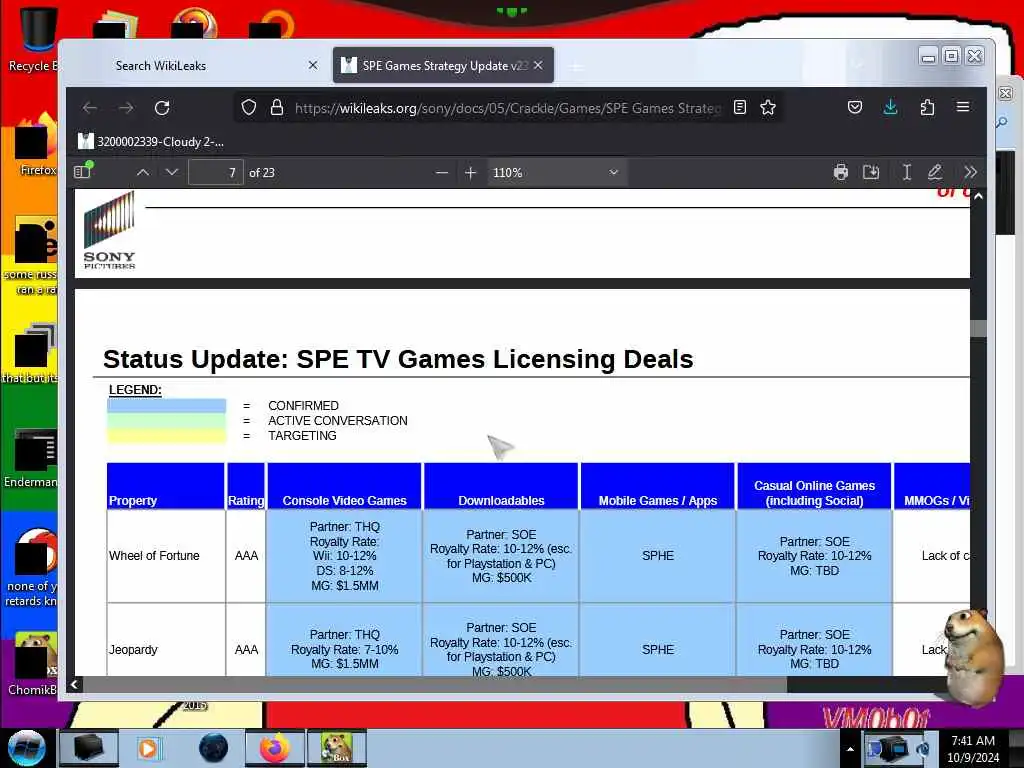Zoom out the PDF with minus
Image resolution: width=1024 pixels, height=768 pixels.
442,172
